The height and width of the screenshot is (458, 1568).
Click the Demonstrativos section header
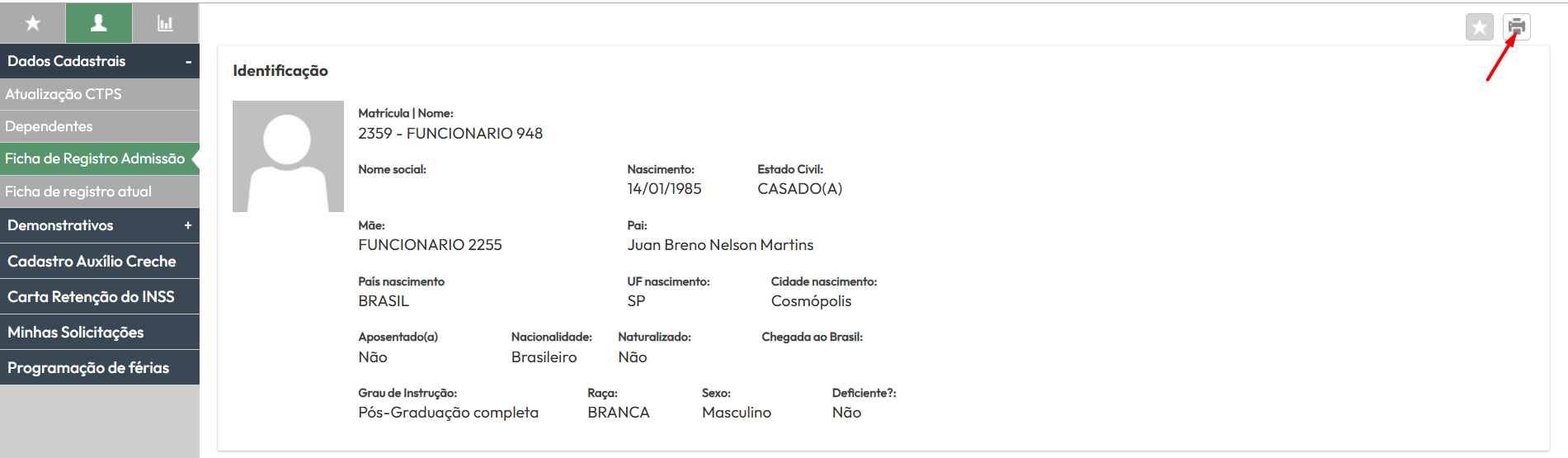[100, 225]
